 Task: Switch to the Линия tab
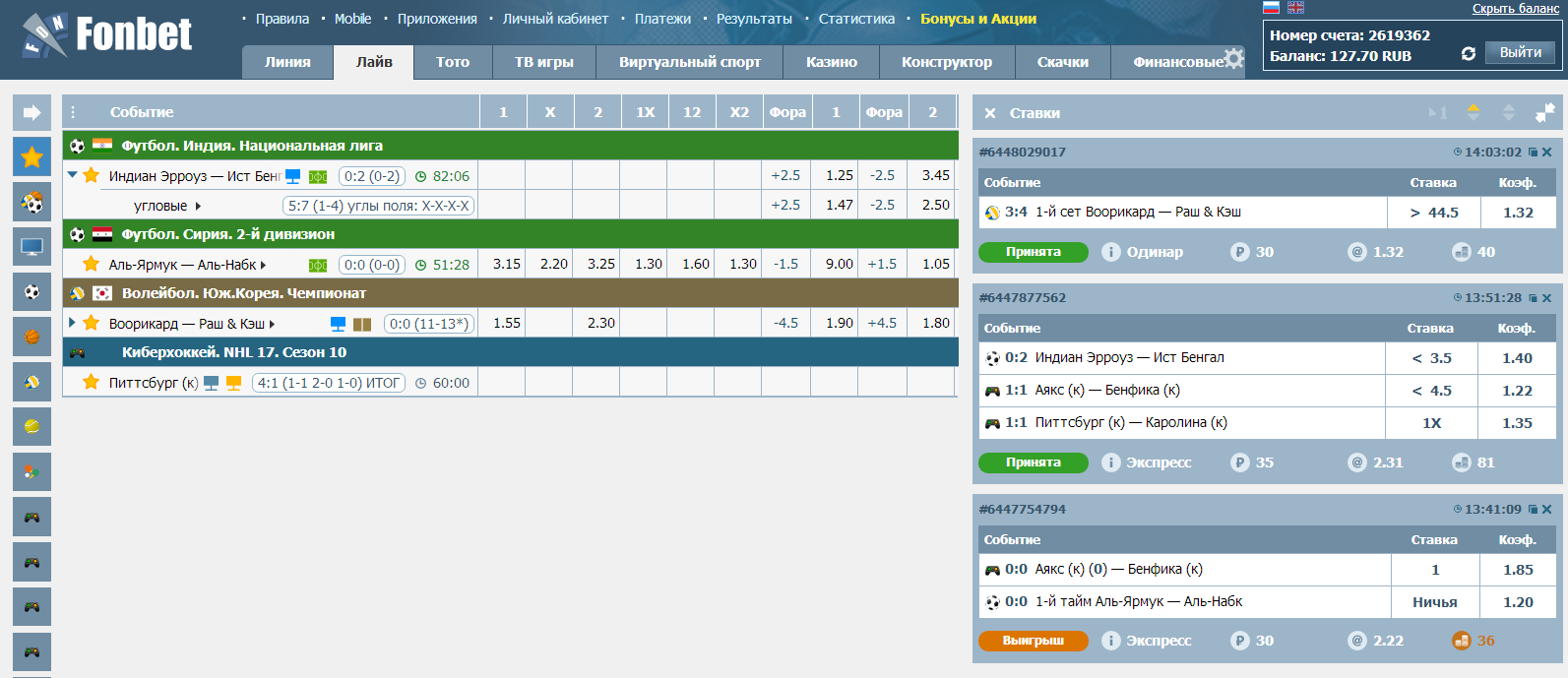(287, 62)
